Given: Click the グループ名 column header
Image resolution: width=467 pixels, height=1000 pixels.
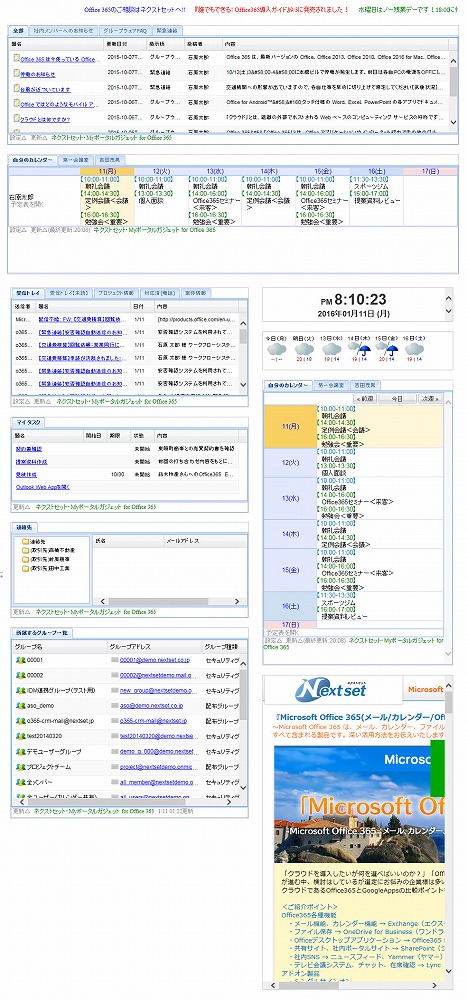Looking at the screenshot, I should pos(59,647).
